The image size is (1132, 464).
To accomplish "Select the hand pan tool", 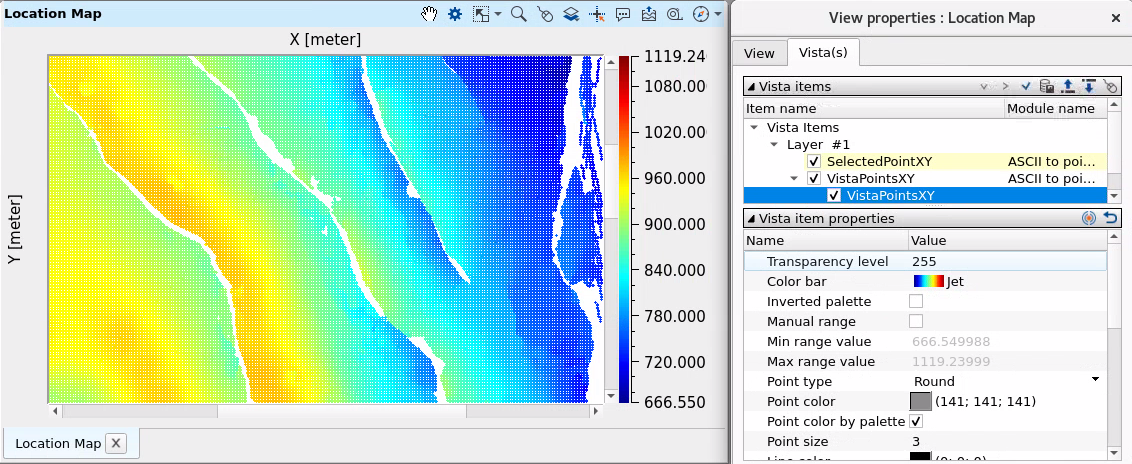I will click(428, 14).
